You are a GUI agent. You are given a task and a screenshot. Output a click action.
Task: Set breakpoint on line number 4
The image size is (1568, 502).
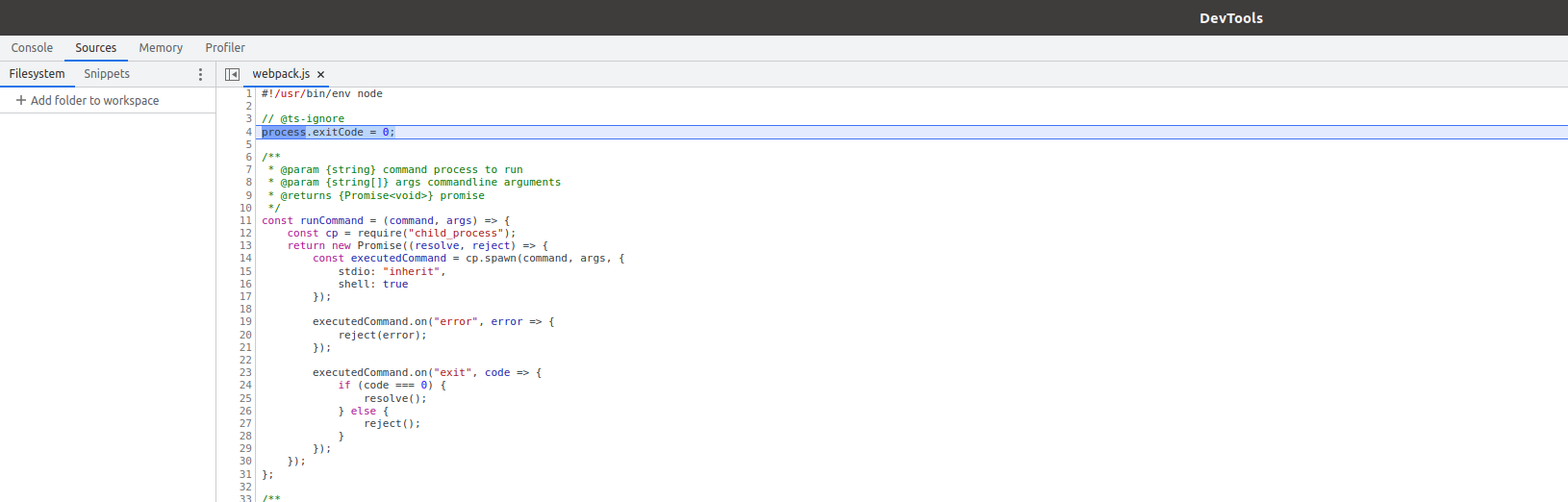248,132
